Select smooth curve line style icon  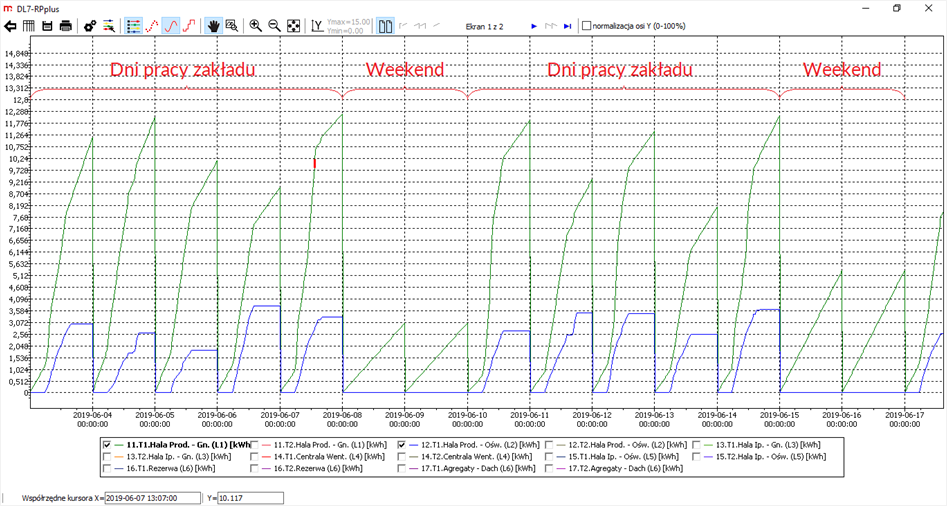171,26
